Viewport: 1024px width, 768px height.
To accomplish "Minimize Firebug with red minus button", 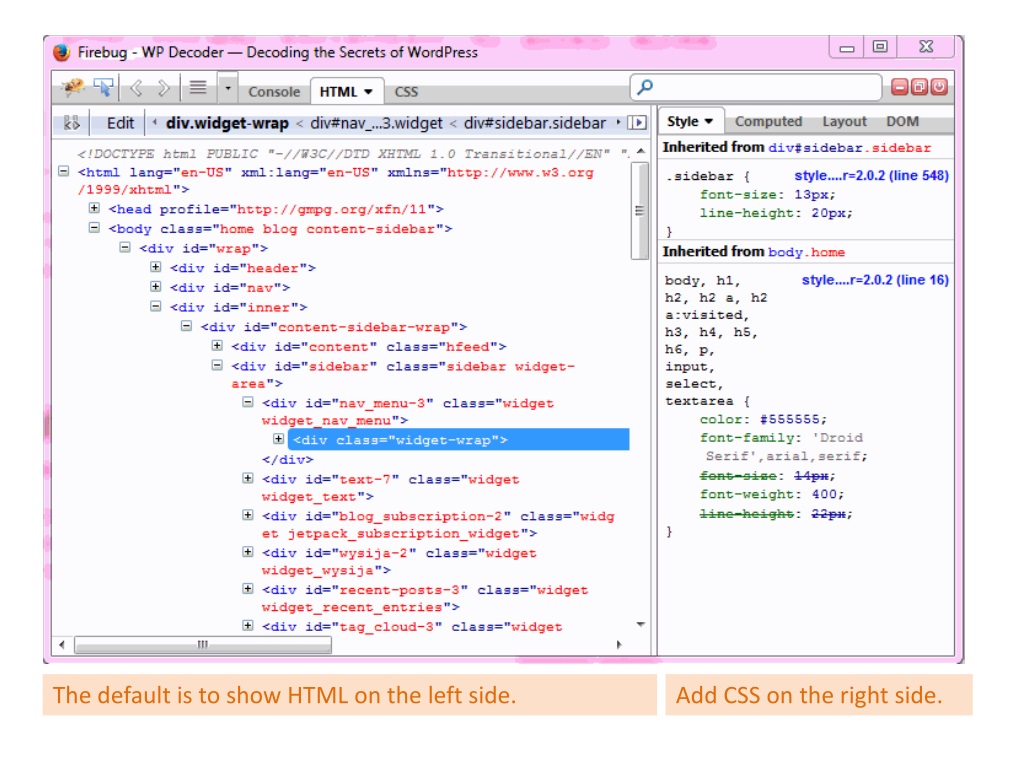I will click(x=900, y=88).
